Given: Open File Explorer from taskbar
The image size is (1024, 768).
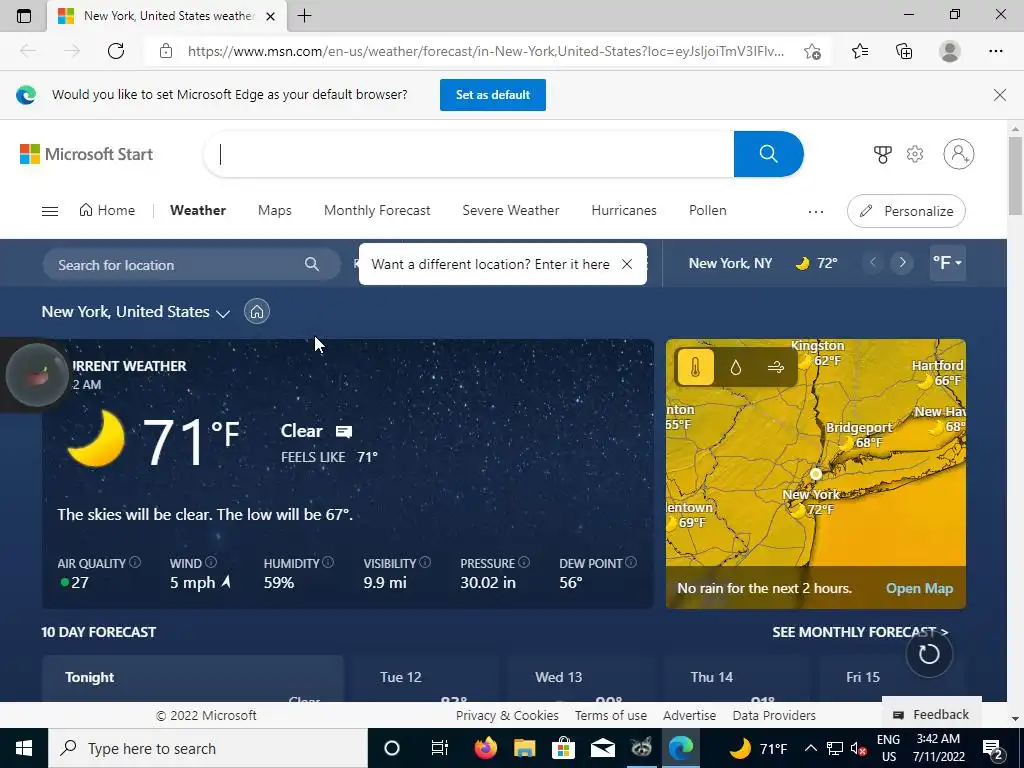Looking at the screenshot, I should click(524, 748).
